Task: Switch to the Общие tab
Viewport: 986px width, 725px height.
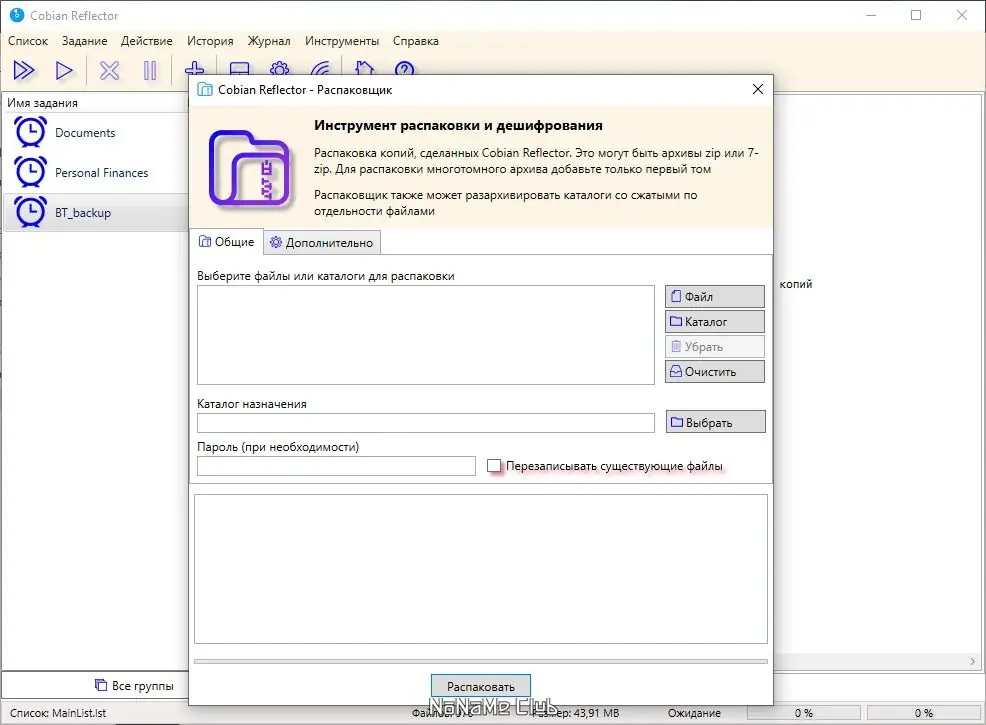Action: point(226,242)
